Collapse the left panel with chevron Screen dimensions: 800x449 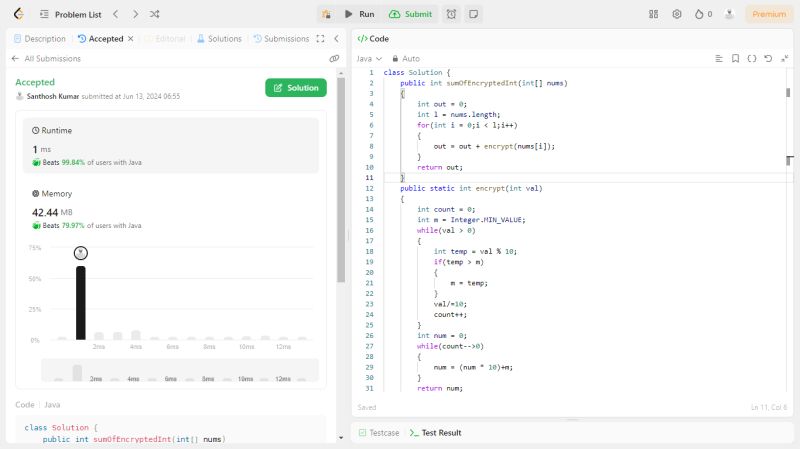click(x=336, y=38)
